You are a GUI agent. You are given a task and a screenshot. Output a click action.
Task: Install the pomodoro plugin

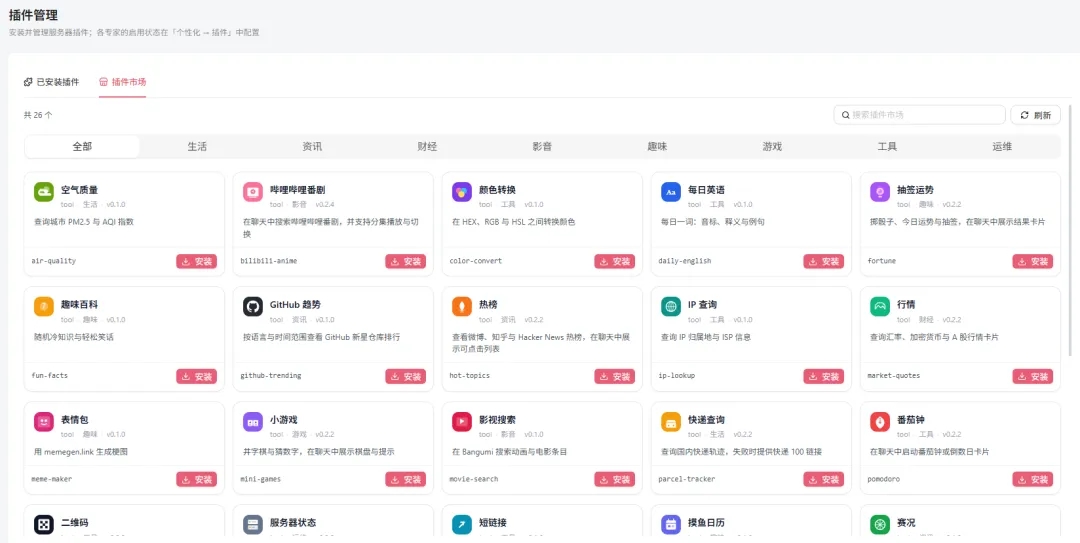[1032, 479]
